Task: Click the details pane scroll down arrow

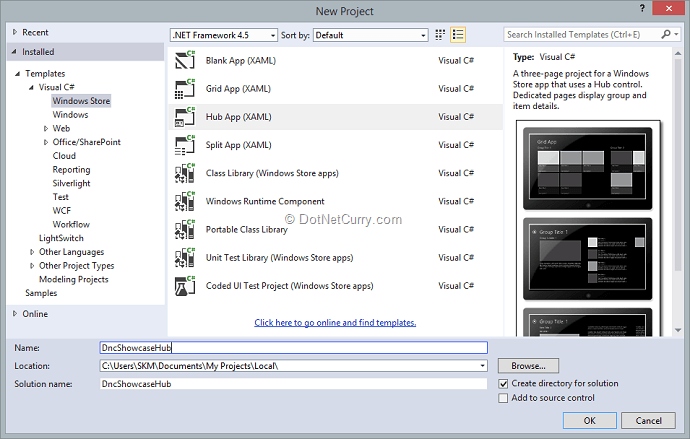Action: tap(678, 330)
